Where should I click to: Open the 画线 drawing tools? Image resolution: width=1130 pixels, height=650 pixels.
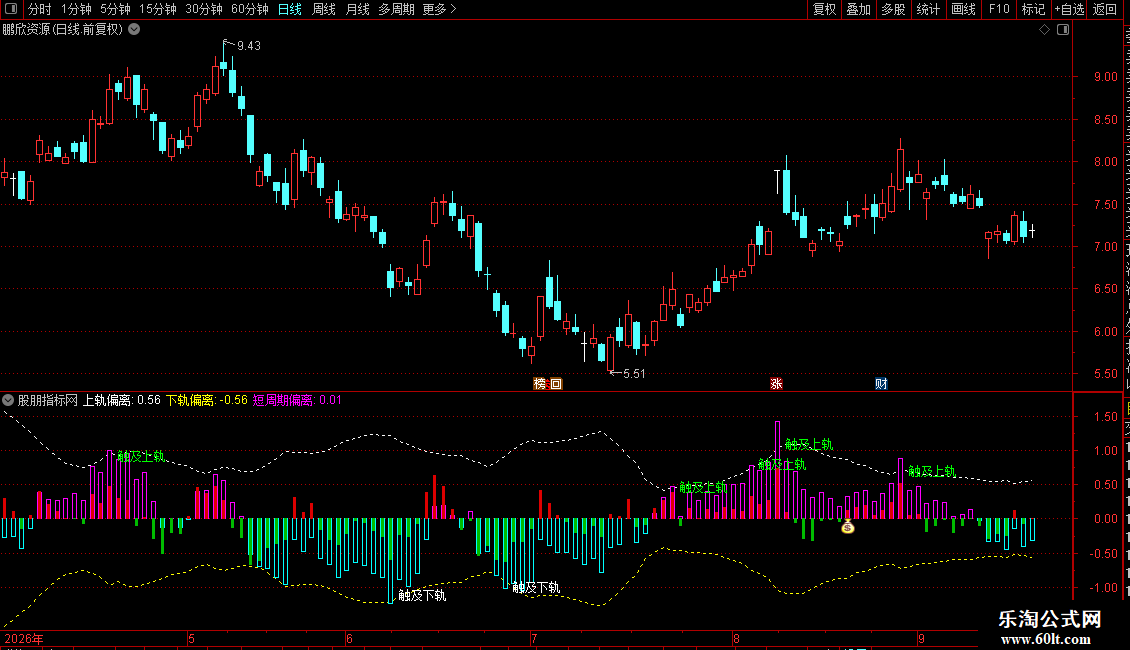[964, 9]
